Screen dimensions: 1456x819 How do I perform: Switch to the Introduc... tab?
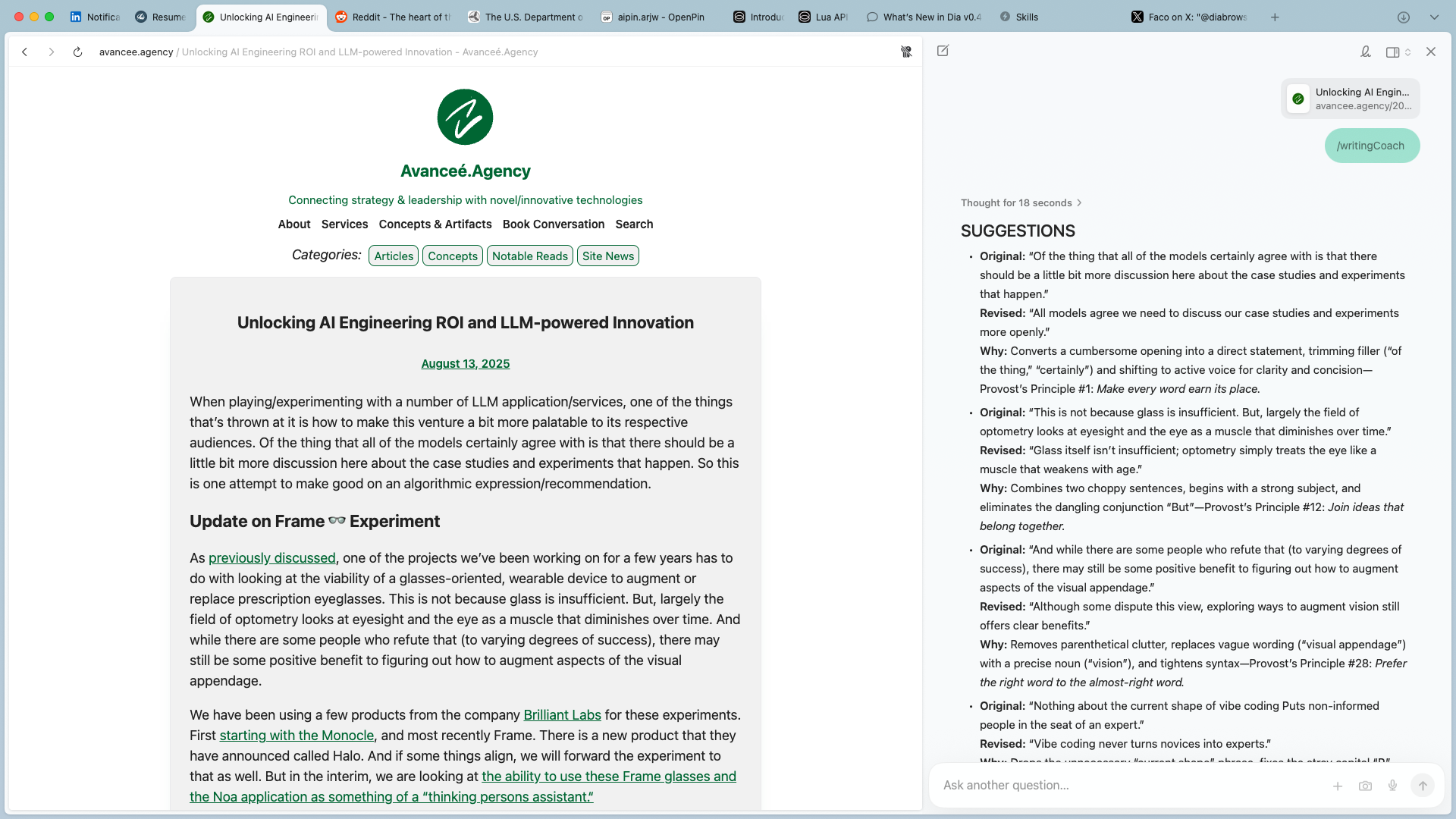[758, 17]
